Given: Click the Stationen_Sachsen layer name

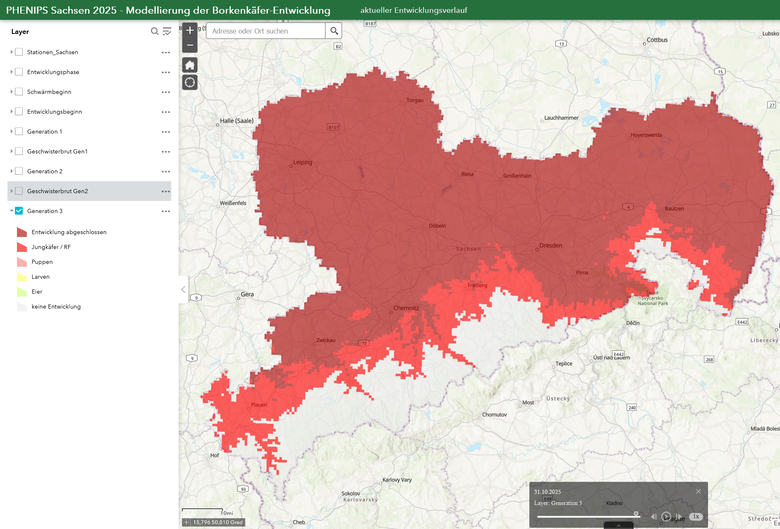Looking at the screenshot, I should [x=52, y=52].
